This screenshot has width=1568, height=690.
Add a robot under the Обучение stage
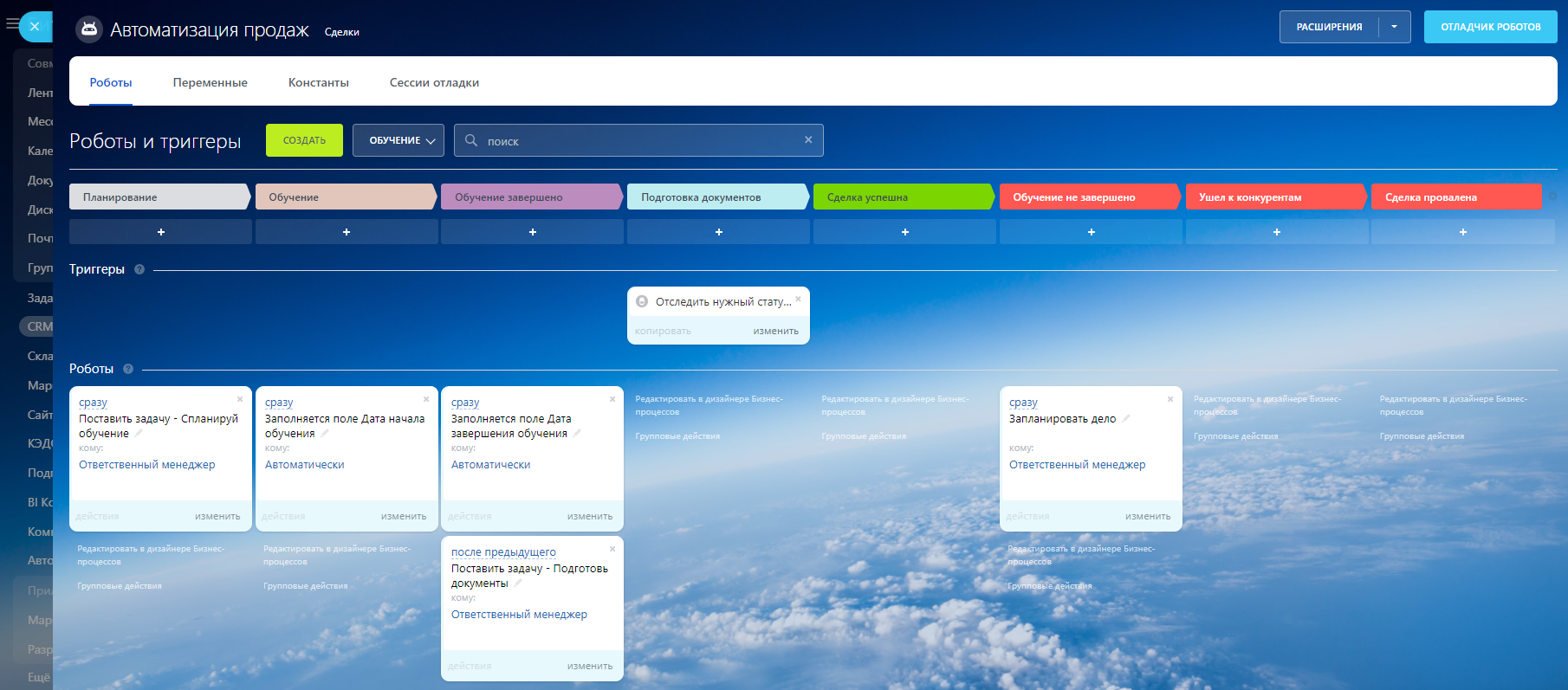347,232
